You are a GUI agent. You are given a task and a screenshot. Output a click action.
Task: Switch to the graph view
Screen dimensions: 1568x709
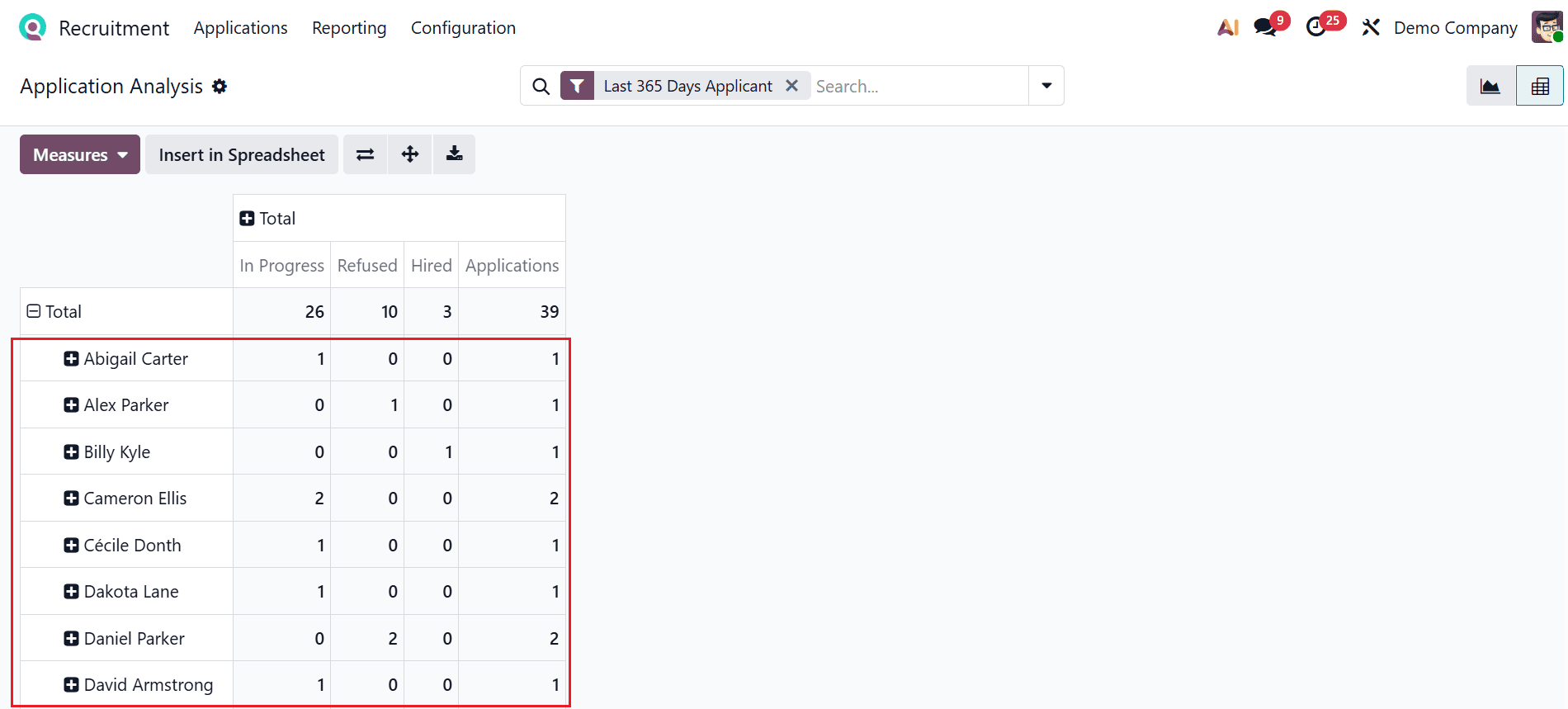point(1490,85)
